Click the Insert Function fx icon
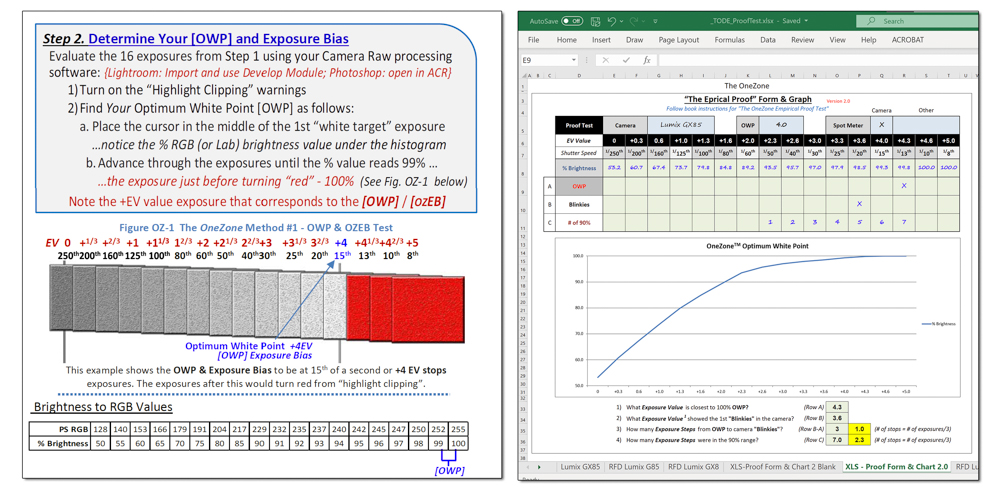 tap(646, 60)
